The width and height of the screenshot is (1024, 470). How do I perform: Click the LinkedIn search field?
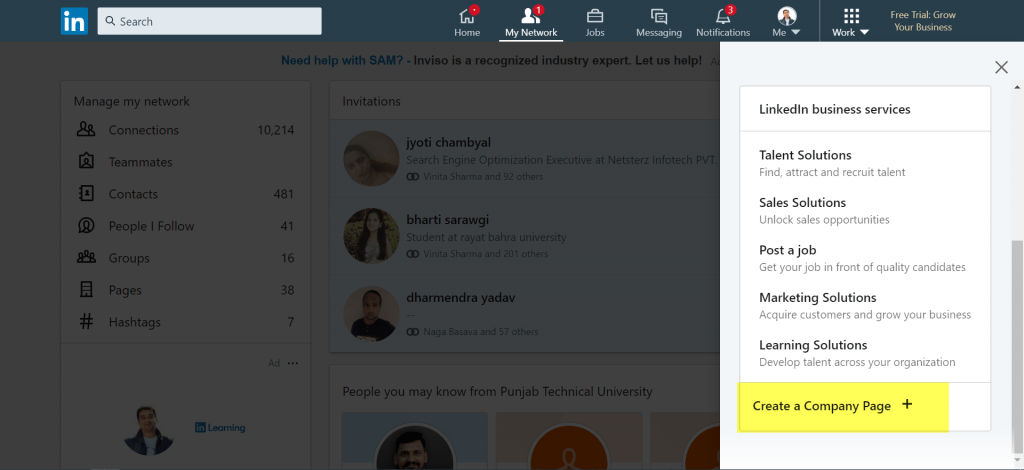210,21
